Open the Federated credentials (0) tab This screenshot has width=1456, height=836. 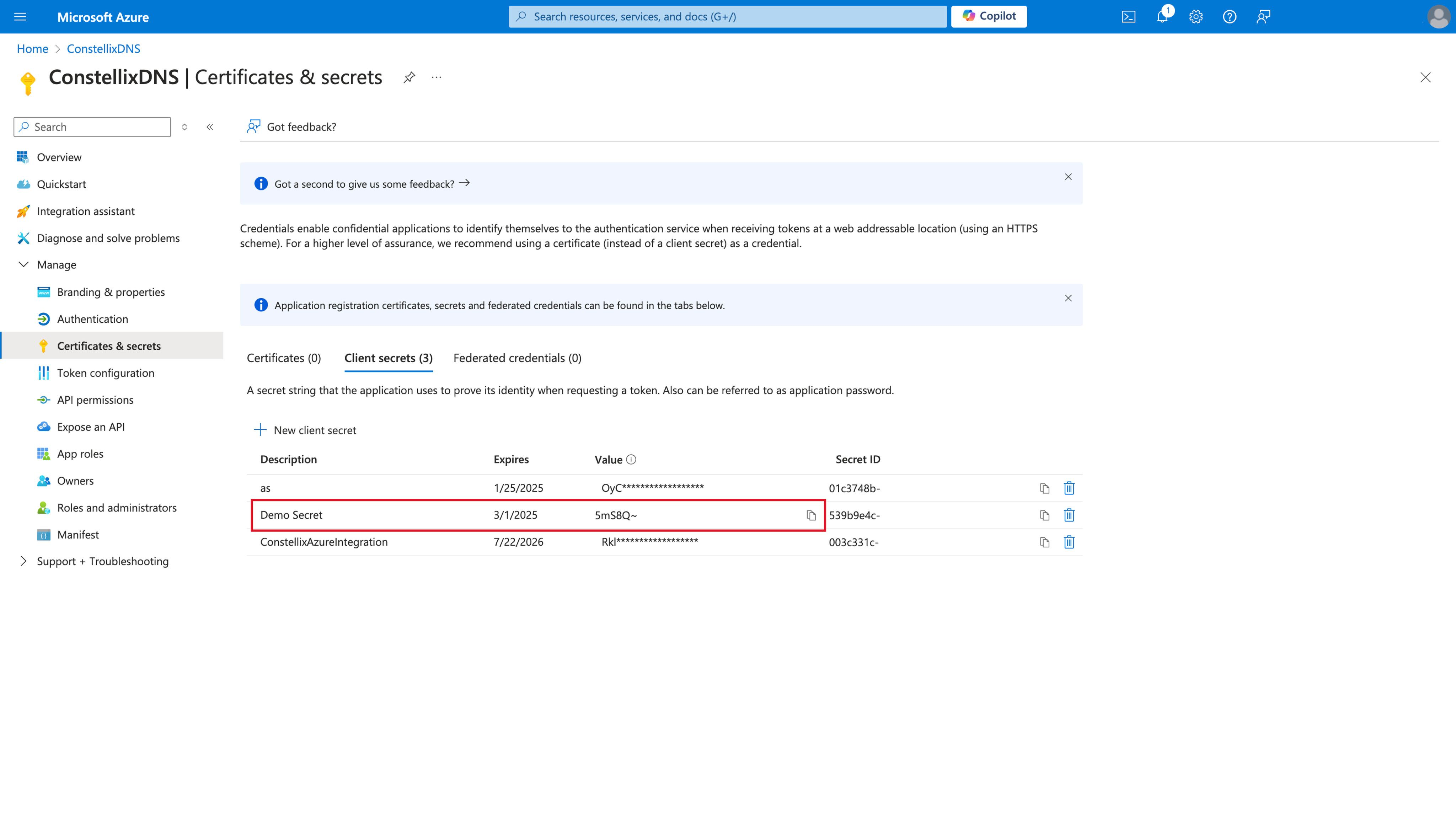pos(517,358)
